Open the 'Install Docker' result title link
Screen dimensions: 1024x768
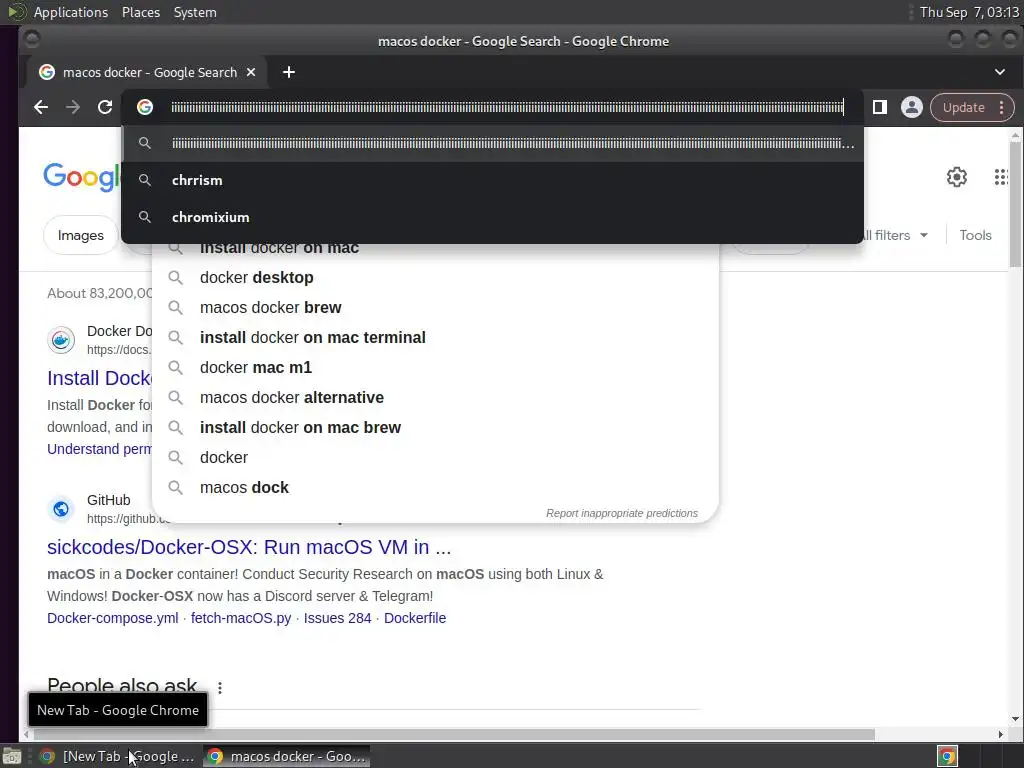(x=99, y=378)
